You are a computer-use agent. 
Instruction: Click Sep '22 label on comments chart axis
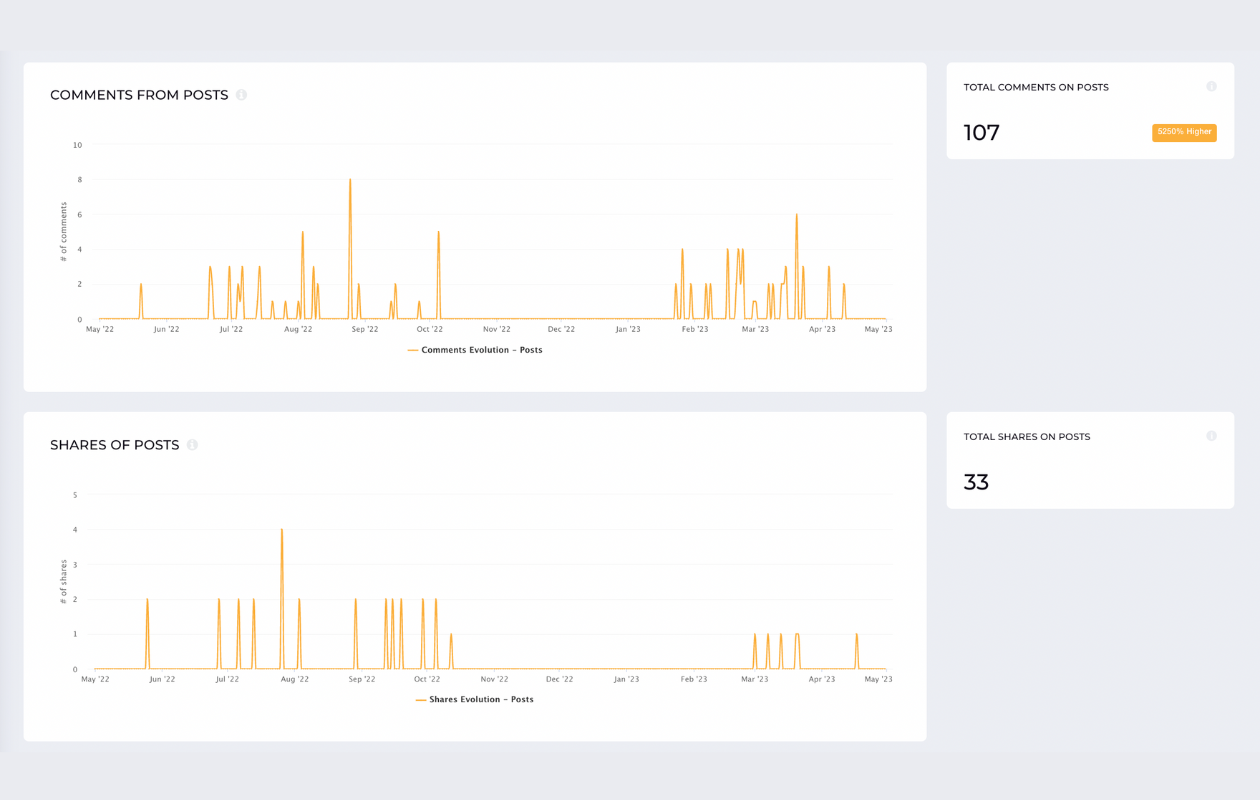(x=365, y=329)
